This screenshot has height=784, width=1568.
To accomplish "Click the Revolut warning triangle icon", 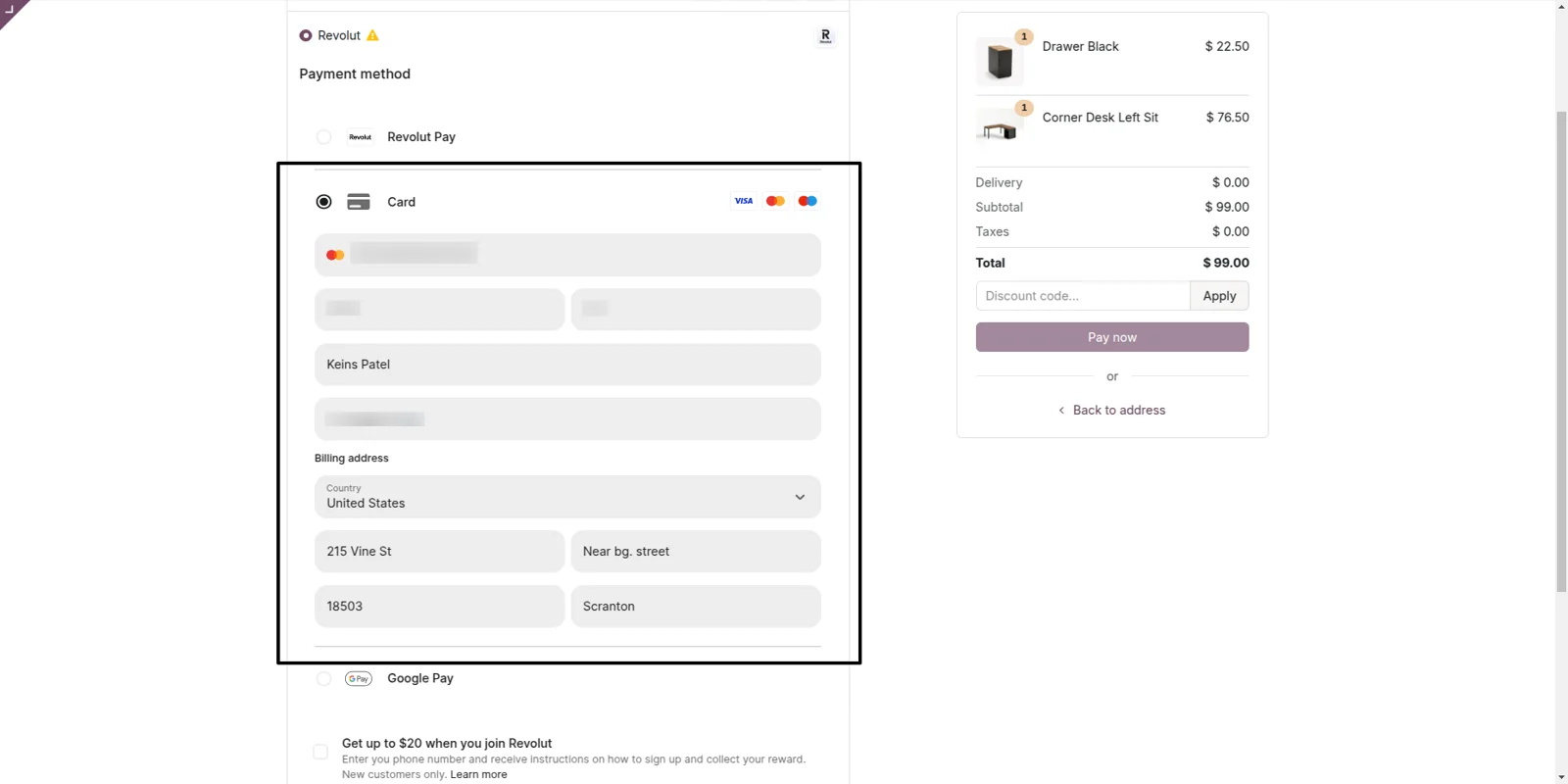I will pos(372,35).
